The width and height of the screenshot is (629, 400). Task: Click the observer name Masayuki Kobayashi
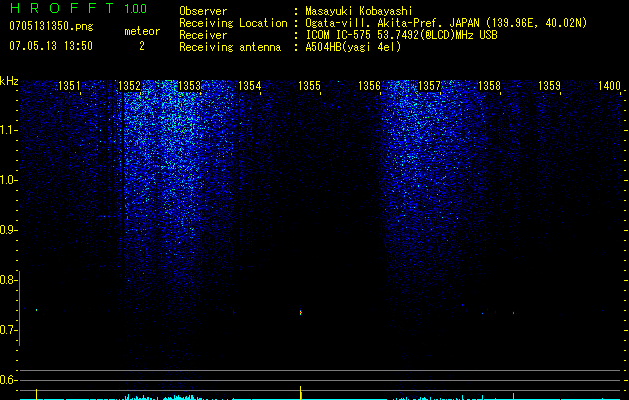359,11
